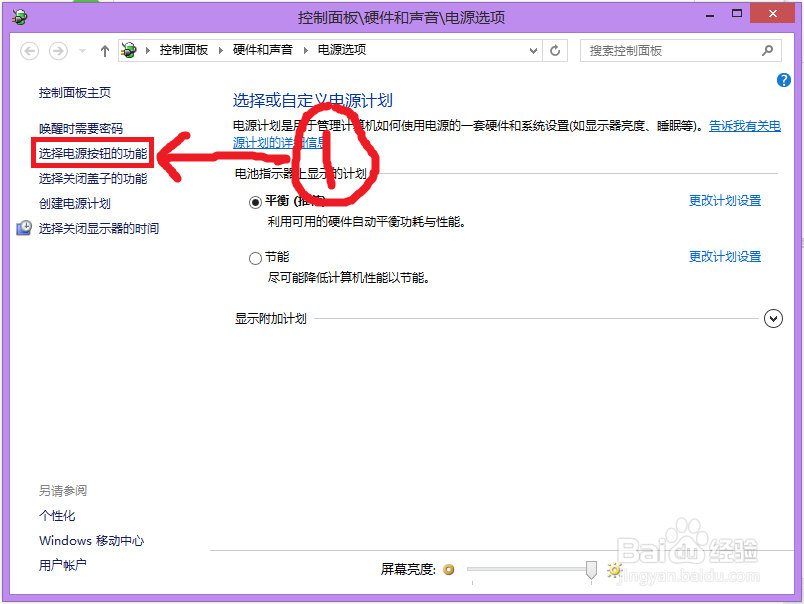
Task: Open the address bar history dropdown
Action: pyautogui.click(x=536, y=50)
